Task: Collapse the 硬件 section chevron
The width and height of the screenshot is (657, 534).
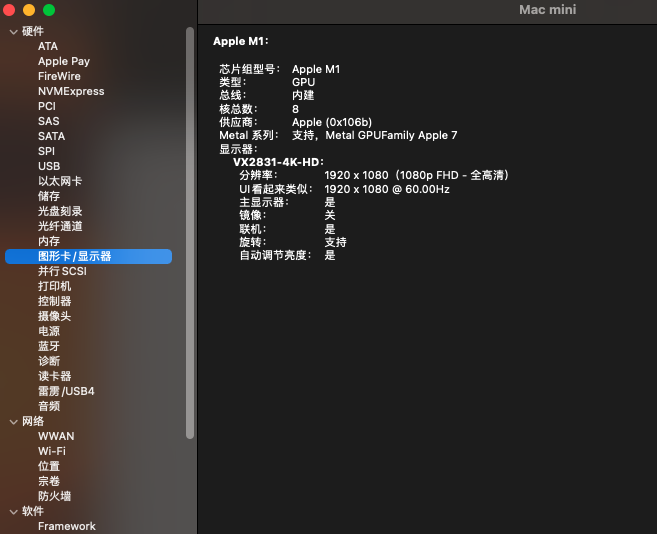Action: pos(13,31)
